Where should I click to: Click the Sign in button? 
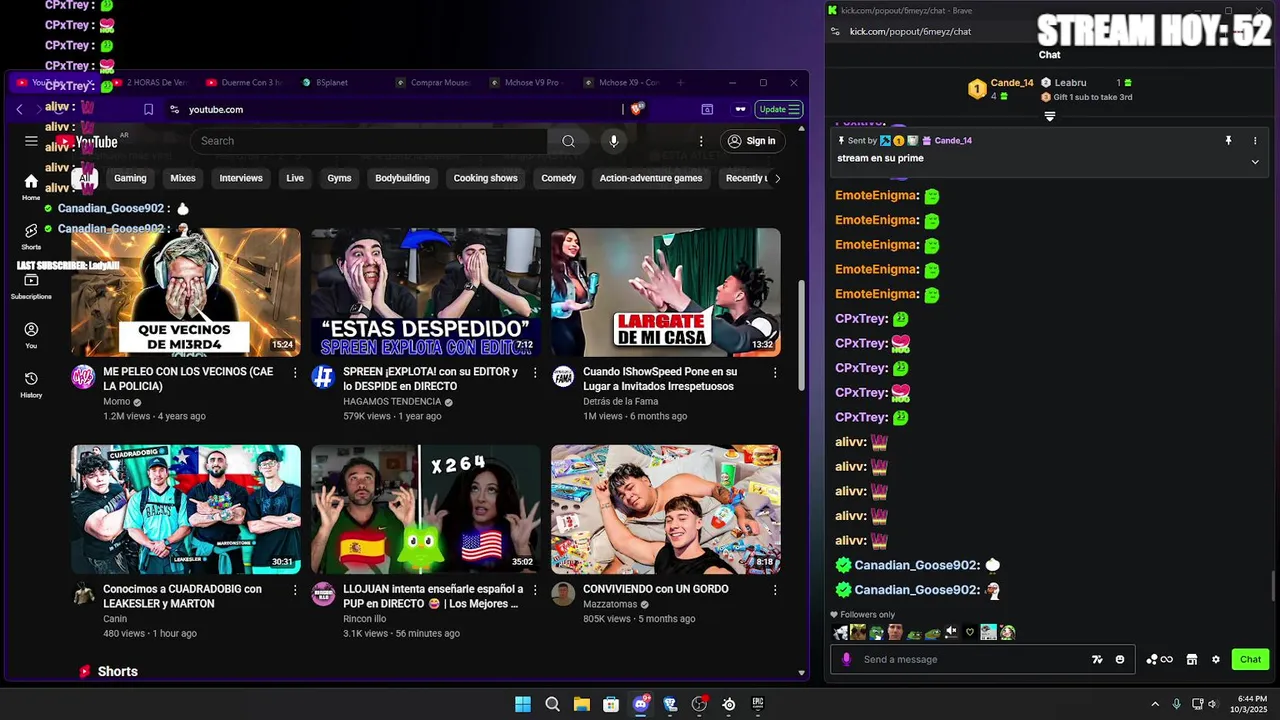click(x=751, y=141)
